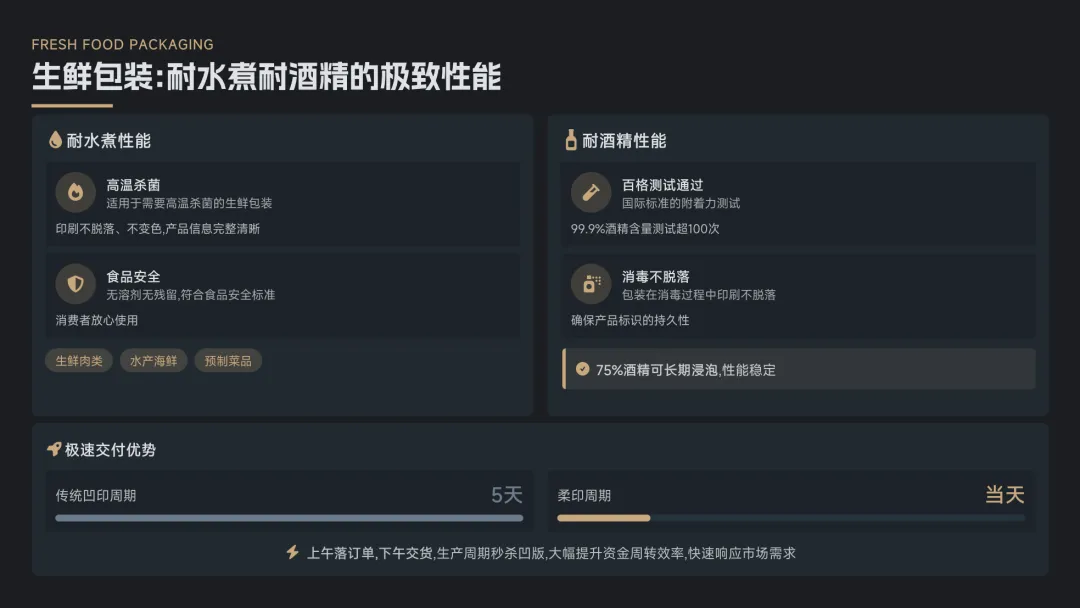The width and height of the screenshot is (1080, 608).
Task: Click the shield icon next to 食品安全
Action: click(75, 284)
